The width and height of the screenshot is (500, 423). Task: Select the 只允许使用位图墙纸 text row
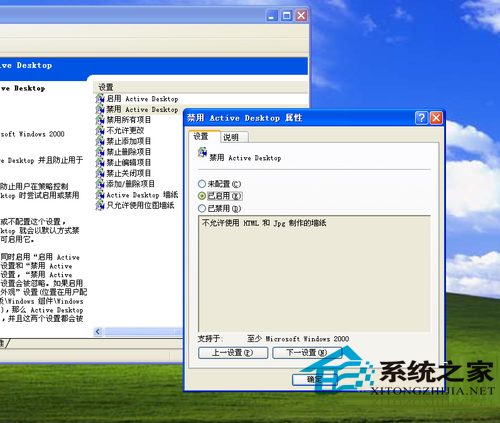coord(140,206)
